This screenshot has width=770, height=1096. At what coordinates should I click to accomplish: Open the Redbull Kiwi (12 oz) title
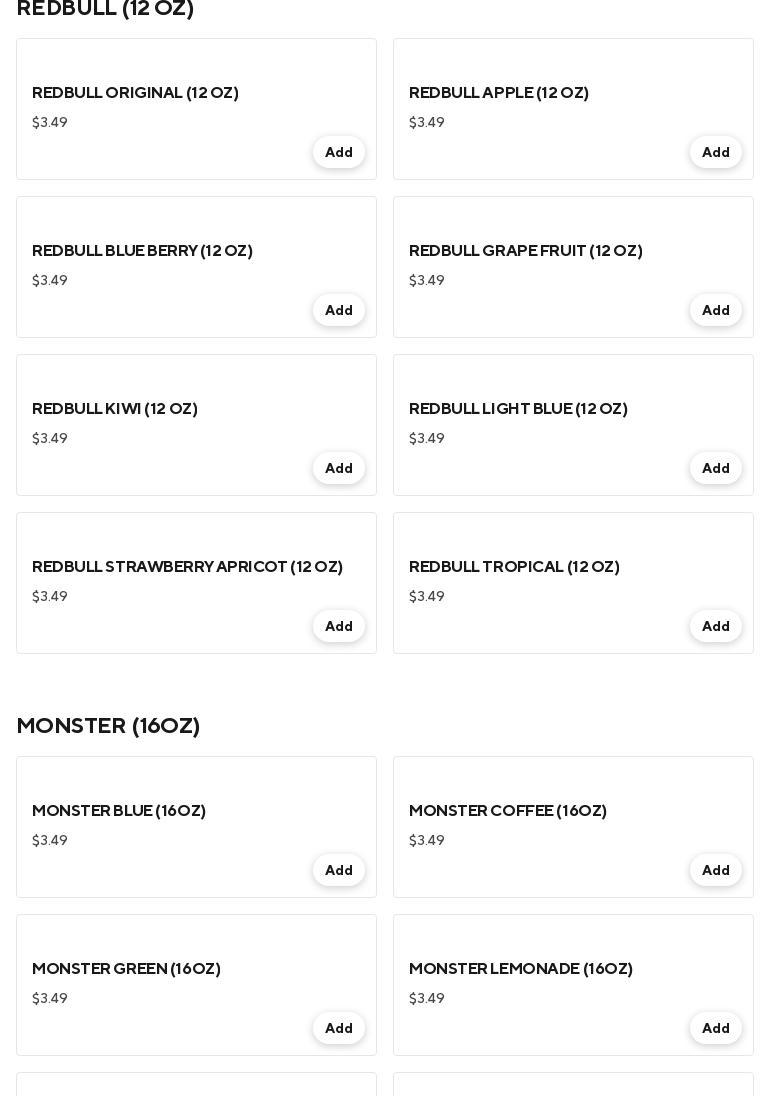tap(115, 409)
